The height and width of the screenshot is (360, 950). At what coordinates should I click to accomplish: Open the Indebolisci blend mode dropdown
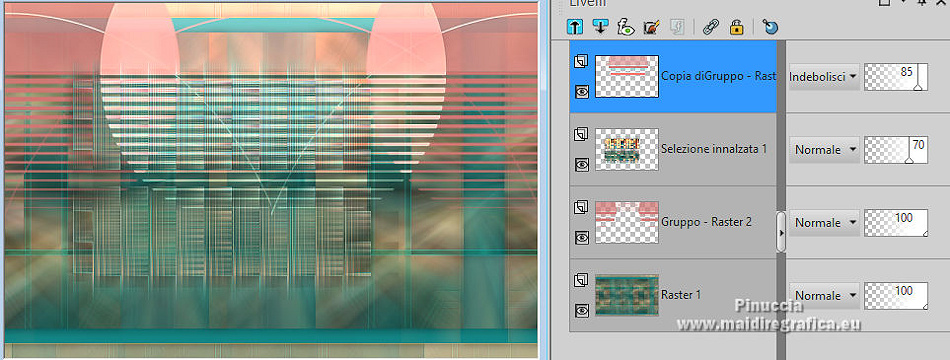(x=824, y=77)
